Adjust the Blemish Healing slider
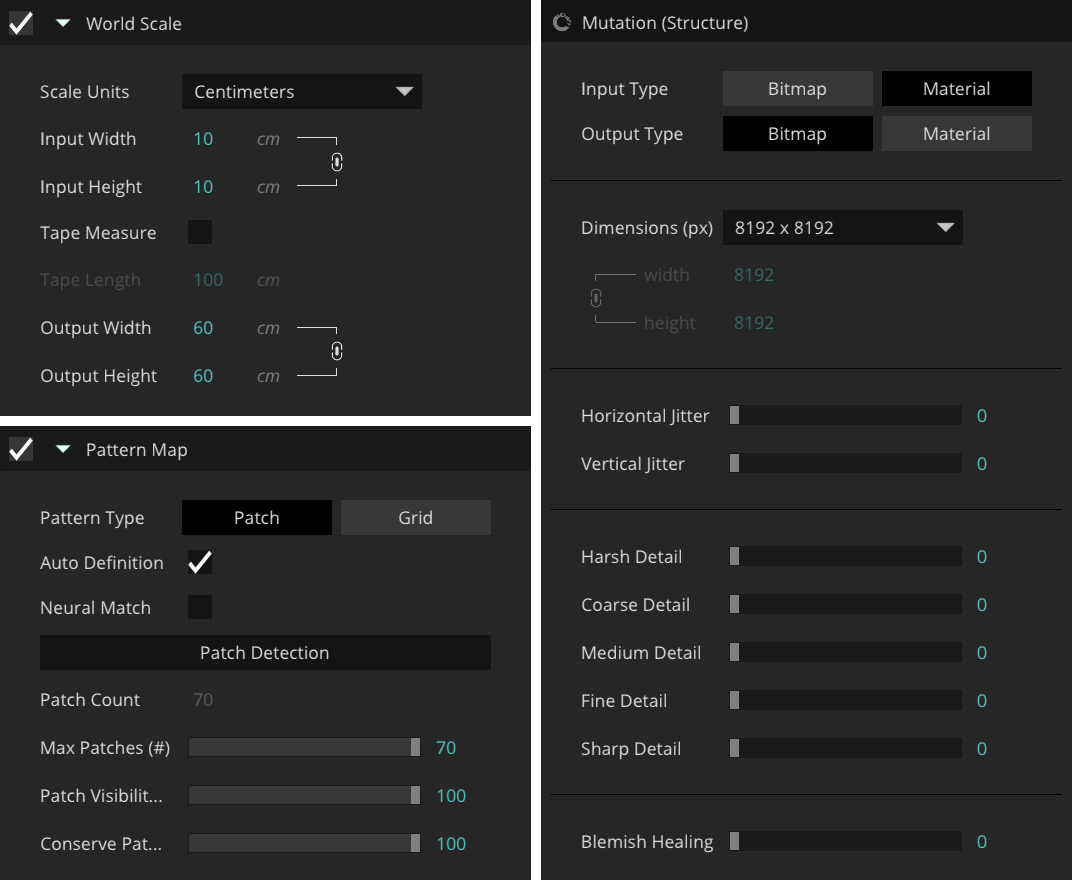The image size is (1072, 880). (x=846, y=841)
